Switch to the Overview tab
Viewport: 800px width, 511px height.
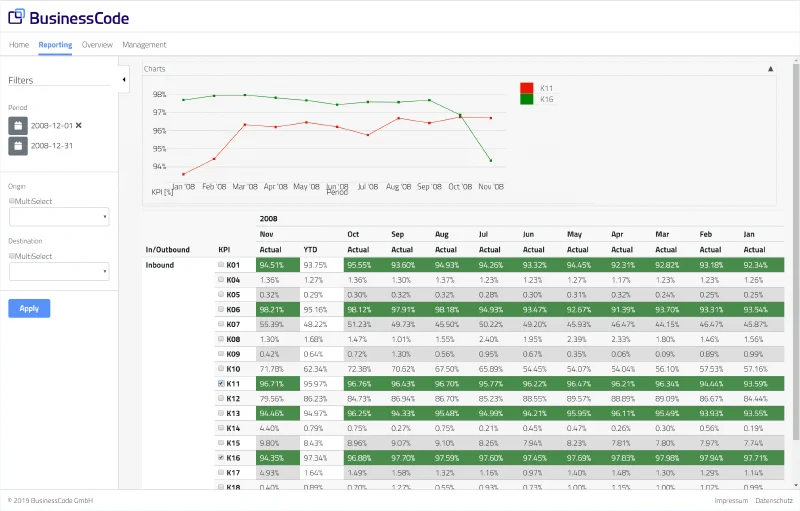pos(97,45)
